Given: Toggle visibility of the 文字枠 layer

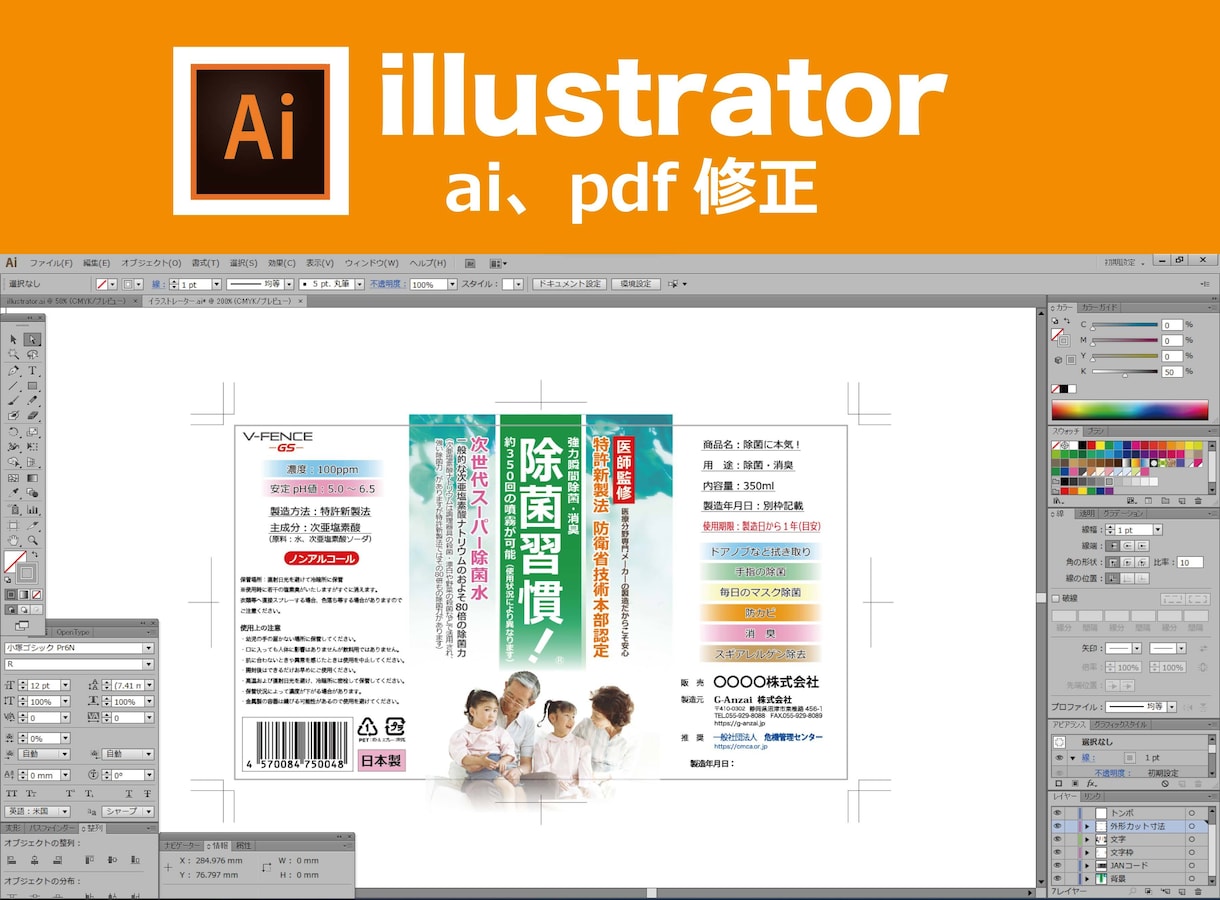Looking at the screenshot, I should (x=1058, y=852).
